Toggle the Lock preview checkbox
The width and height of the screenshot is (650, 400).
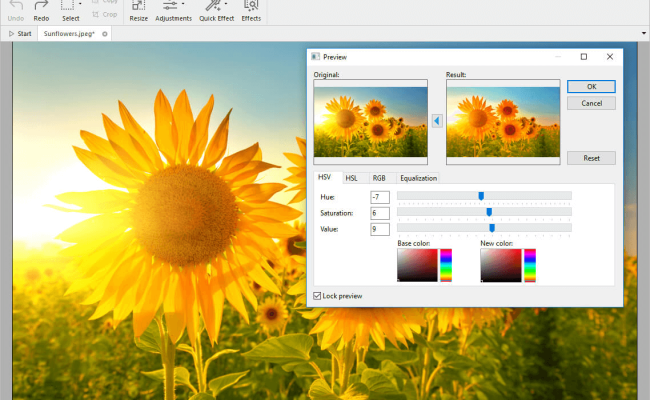(317, 296)
